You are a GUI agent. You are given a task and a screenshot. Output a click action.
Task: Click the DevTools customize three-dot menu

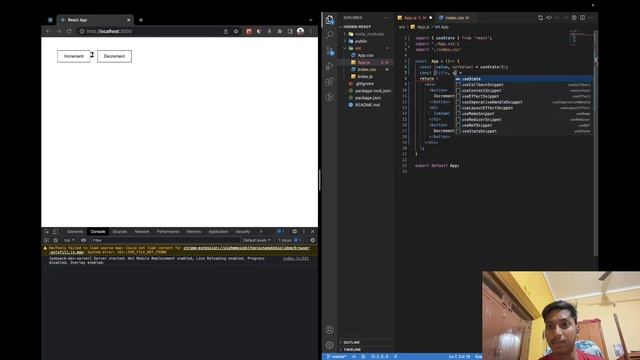coord(304,231)
